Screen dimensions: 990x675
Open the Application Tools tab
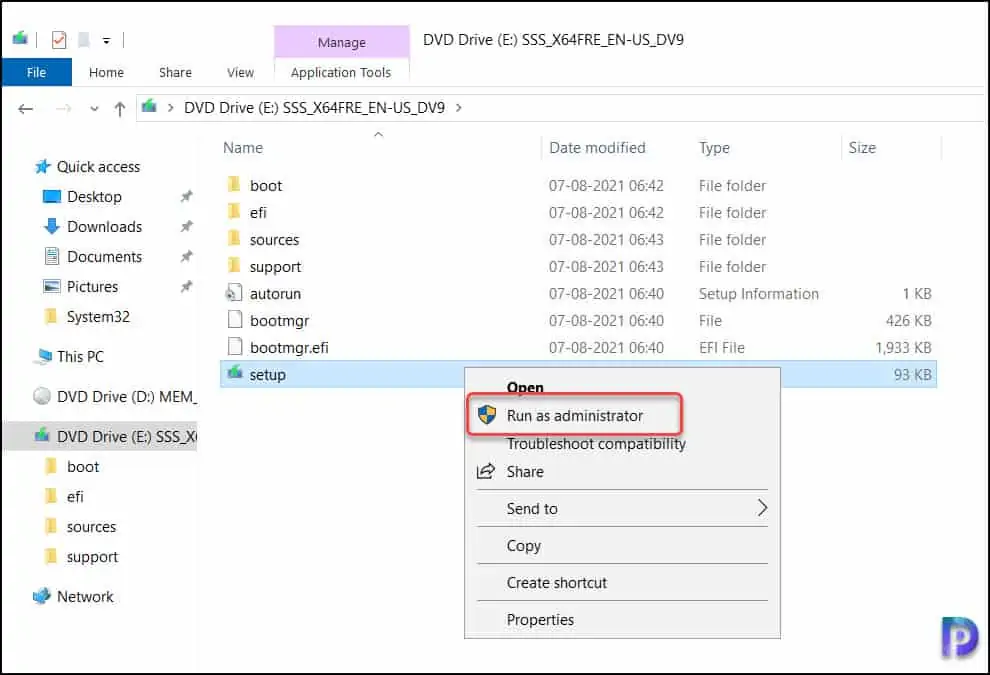click(x=341, y=72)
